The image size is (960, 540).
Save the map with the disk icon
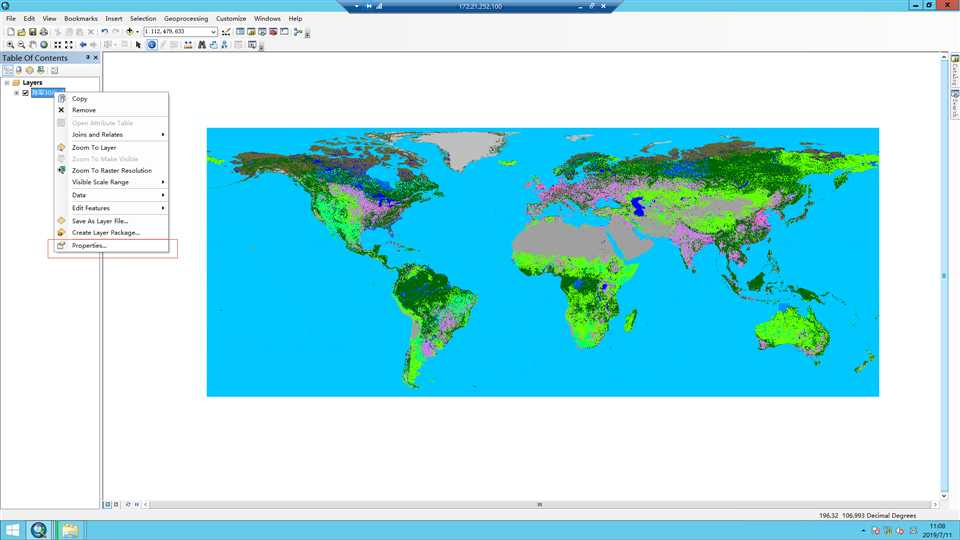[32, 32]
